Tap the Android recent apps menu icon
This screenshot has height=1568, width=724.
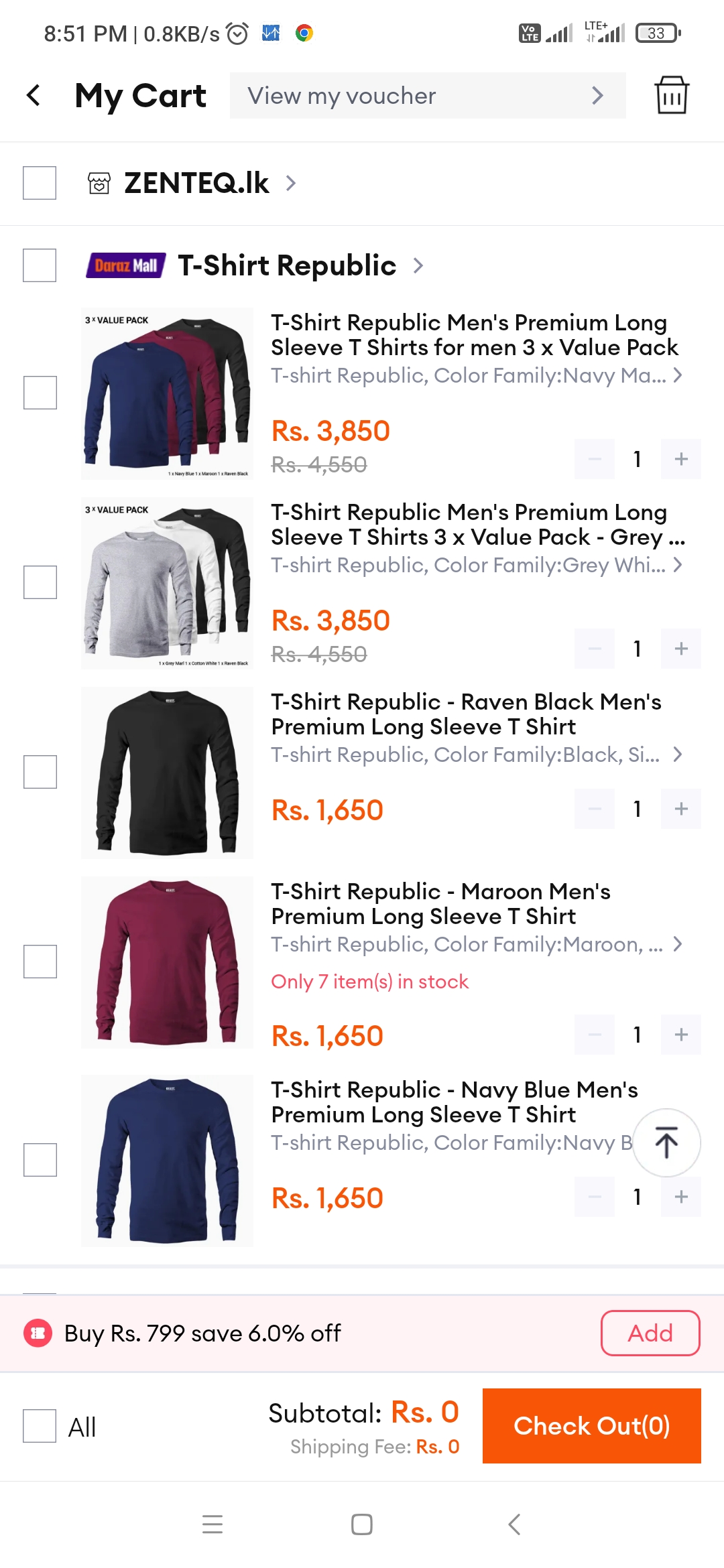[x=213, y=1524]
